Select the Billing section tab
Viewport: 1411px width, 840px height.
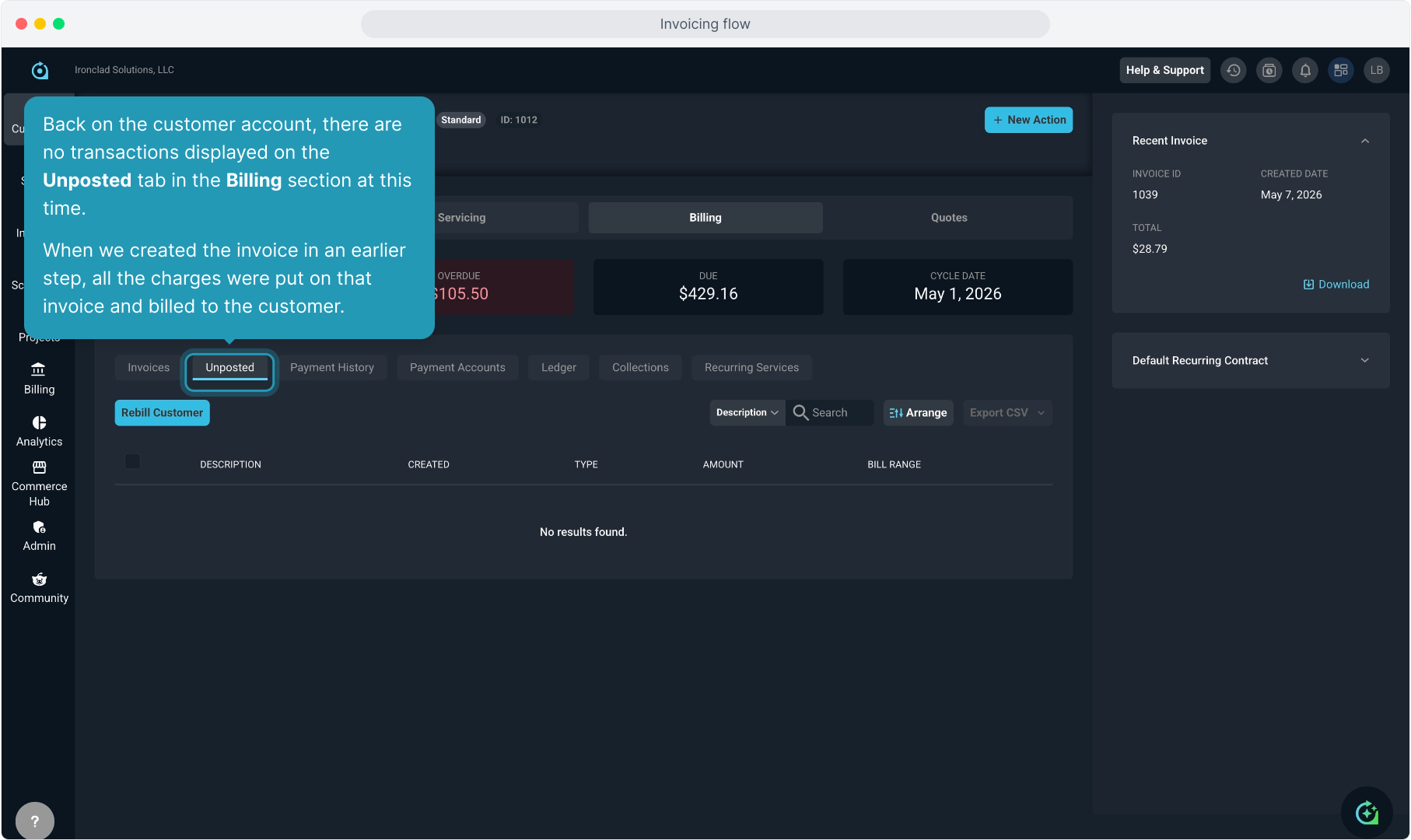coord(705,218)
